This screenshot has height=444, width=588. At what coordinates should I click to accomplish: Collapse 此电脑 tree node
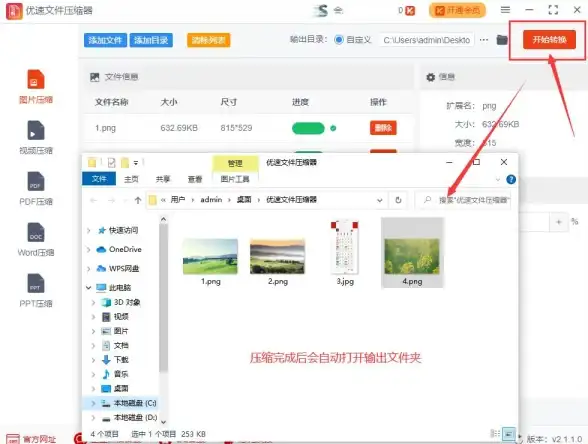(89, 288)
